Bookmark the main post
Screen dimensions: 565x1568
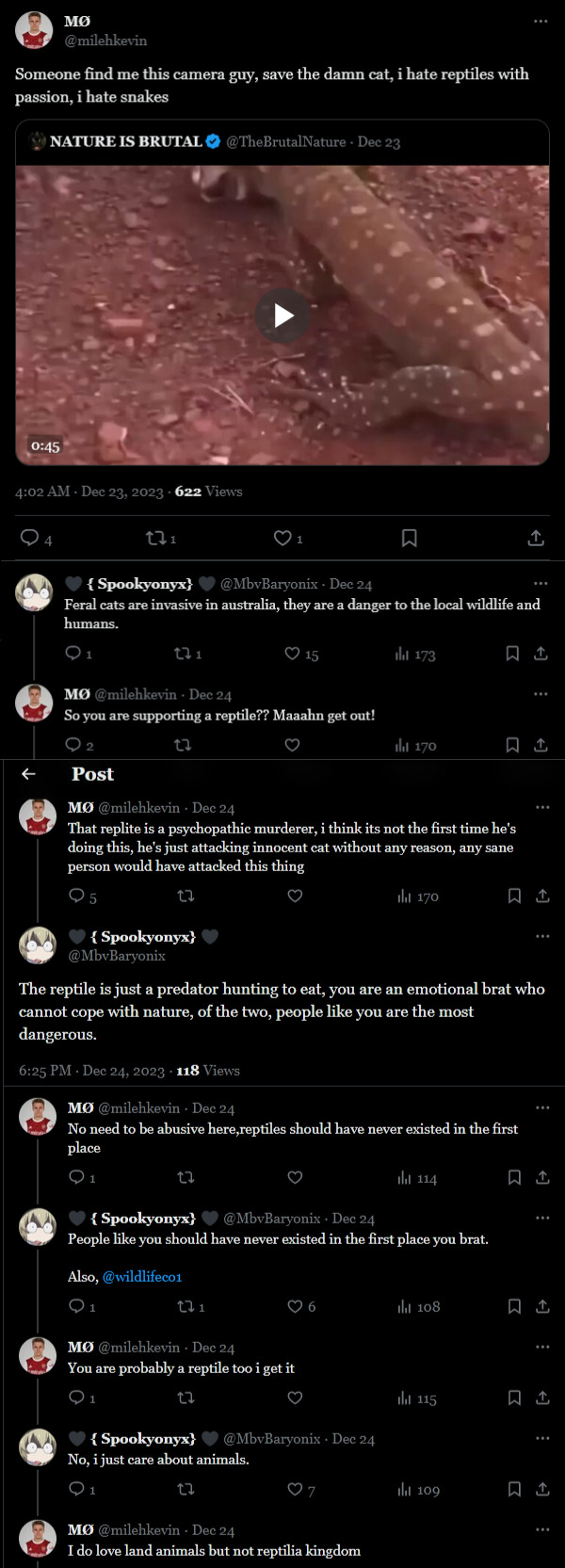410,538
